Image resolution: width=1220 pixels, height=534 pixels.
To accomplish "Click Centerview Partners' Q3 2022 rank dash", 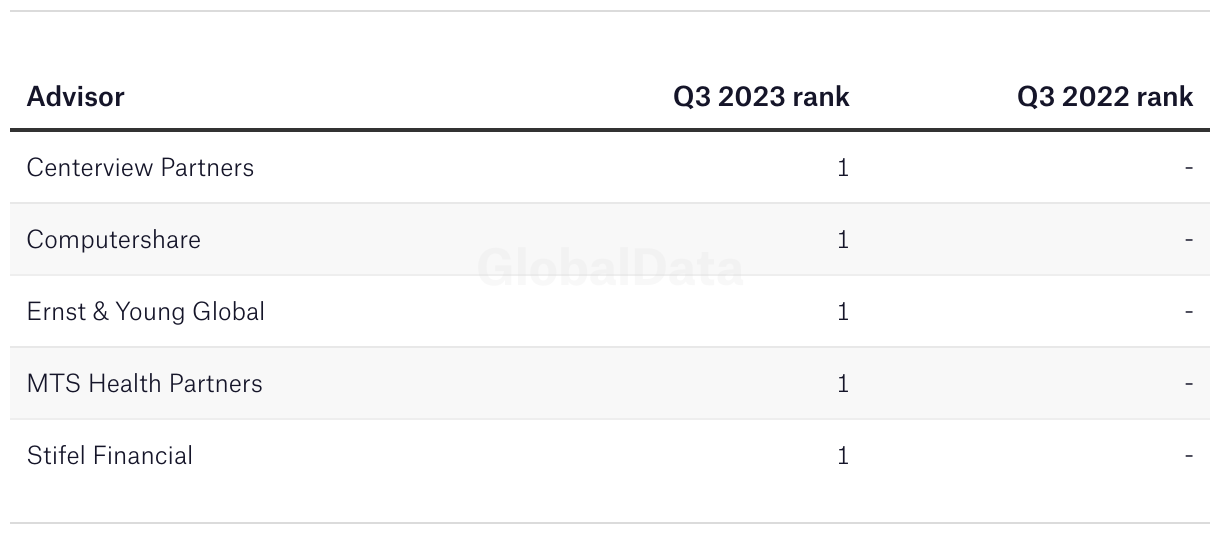I will pos(1189,168).
